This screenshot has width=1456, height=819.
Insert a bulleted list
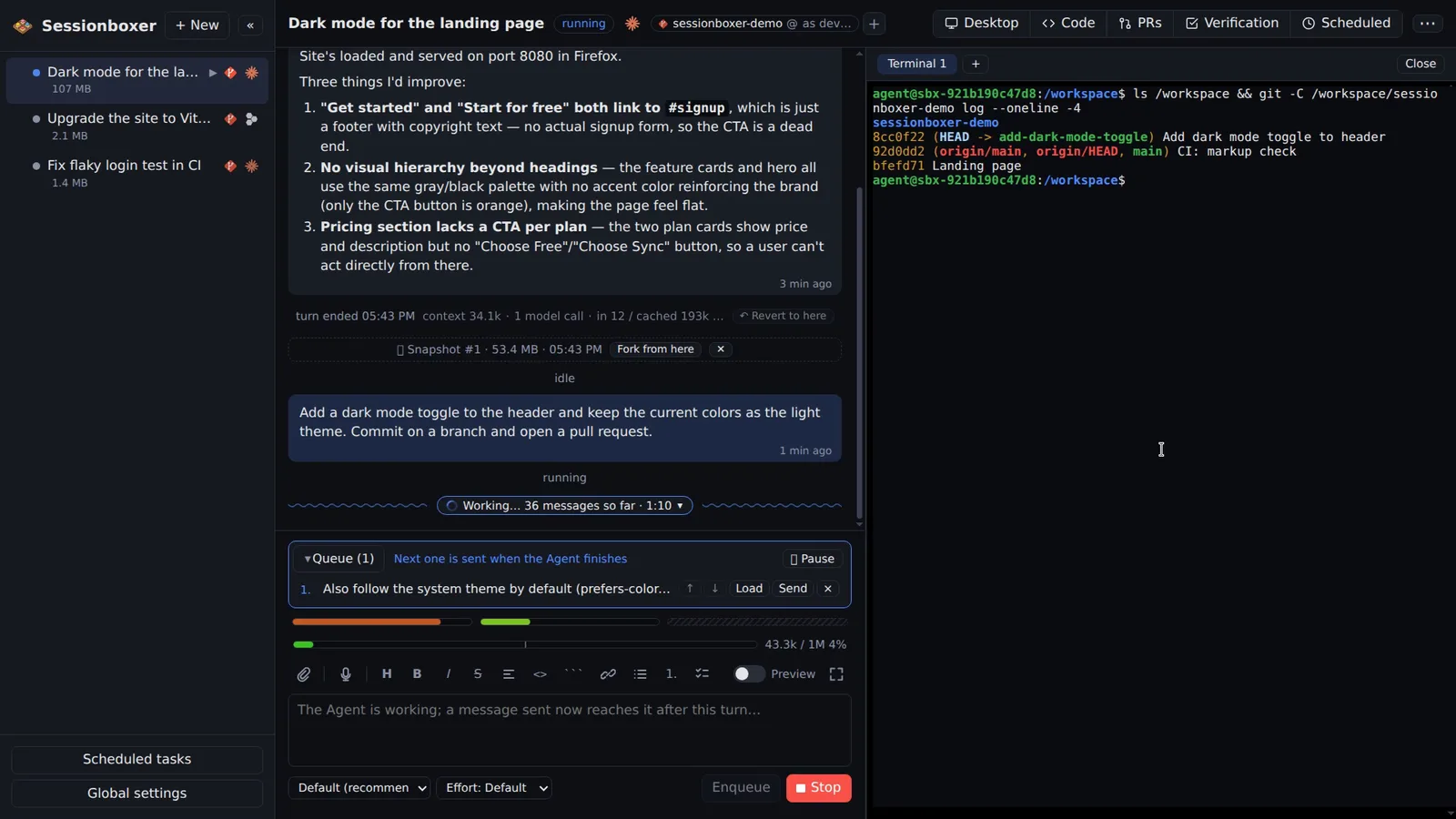click(x=641, y=674)
